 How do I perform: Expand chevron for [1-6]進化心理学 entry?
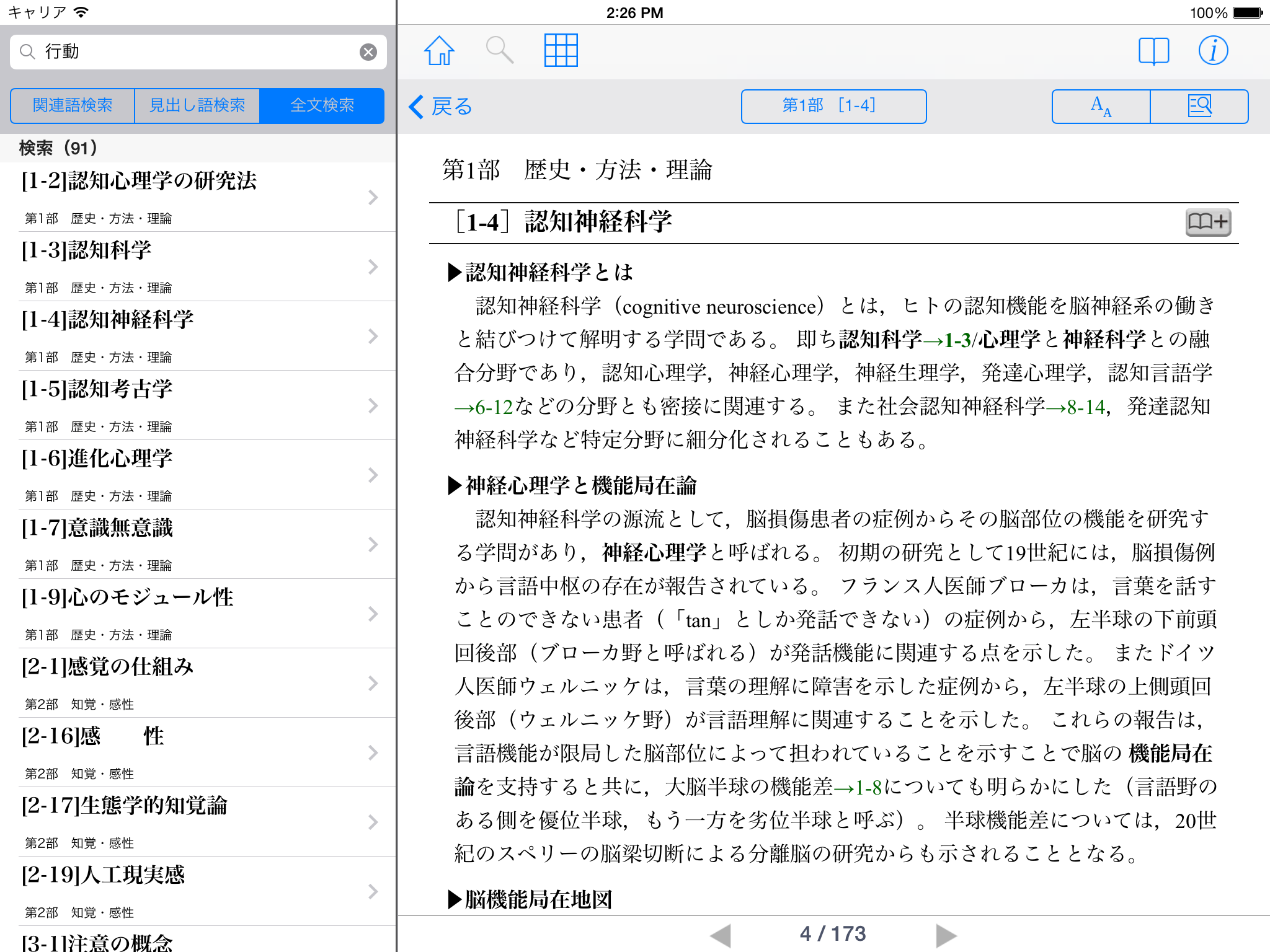pos(373,475)
